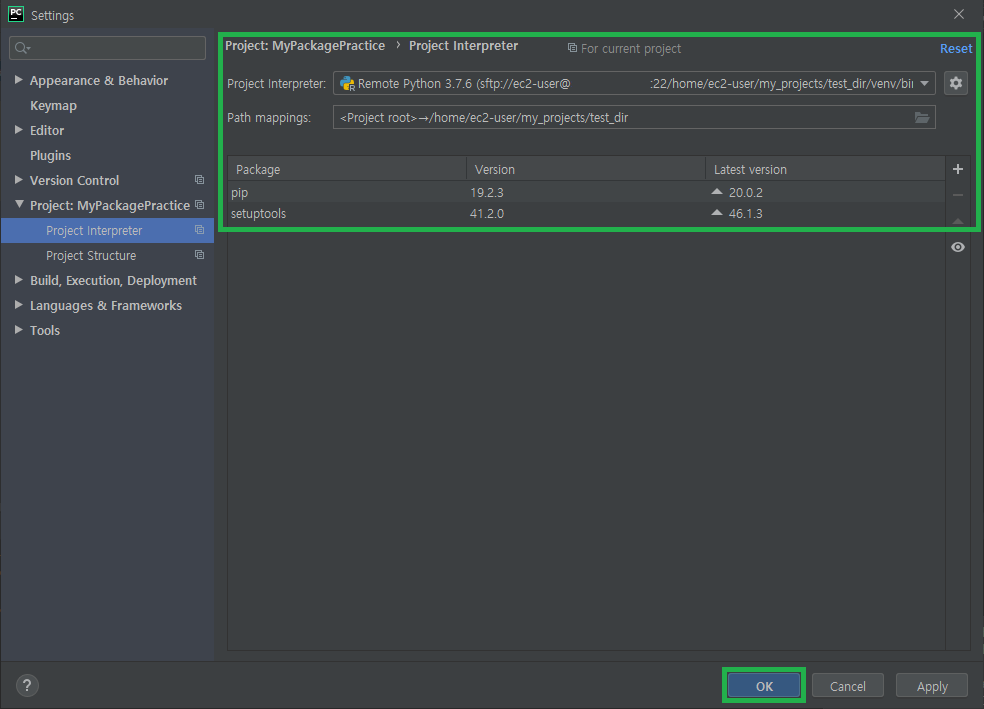Click Project: MyPackagePractice breadcrumb

coord(305,46)
